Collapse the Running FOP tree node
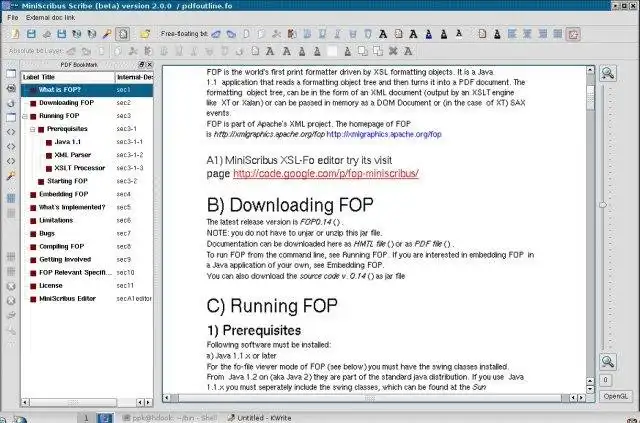 pyautogui.click(x=24, y=116)
